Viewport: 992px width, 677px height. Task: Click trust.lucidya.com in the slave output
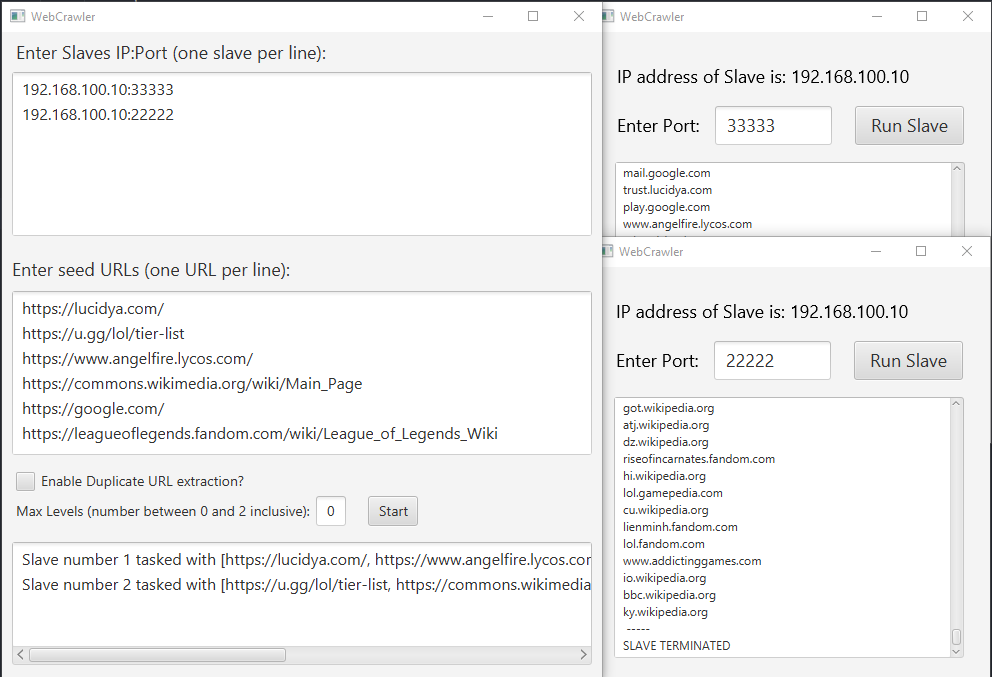(x=667, y=190)
